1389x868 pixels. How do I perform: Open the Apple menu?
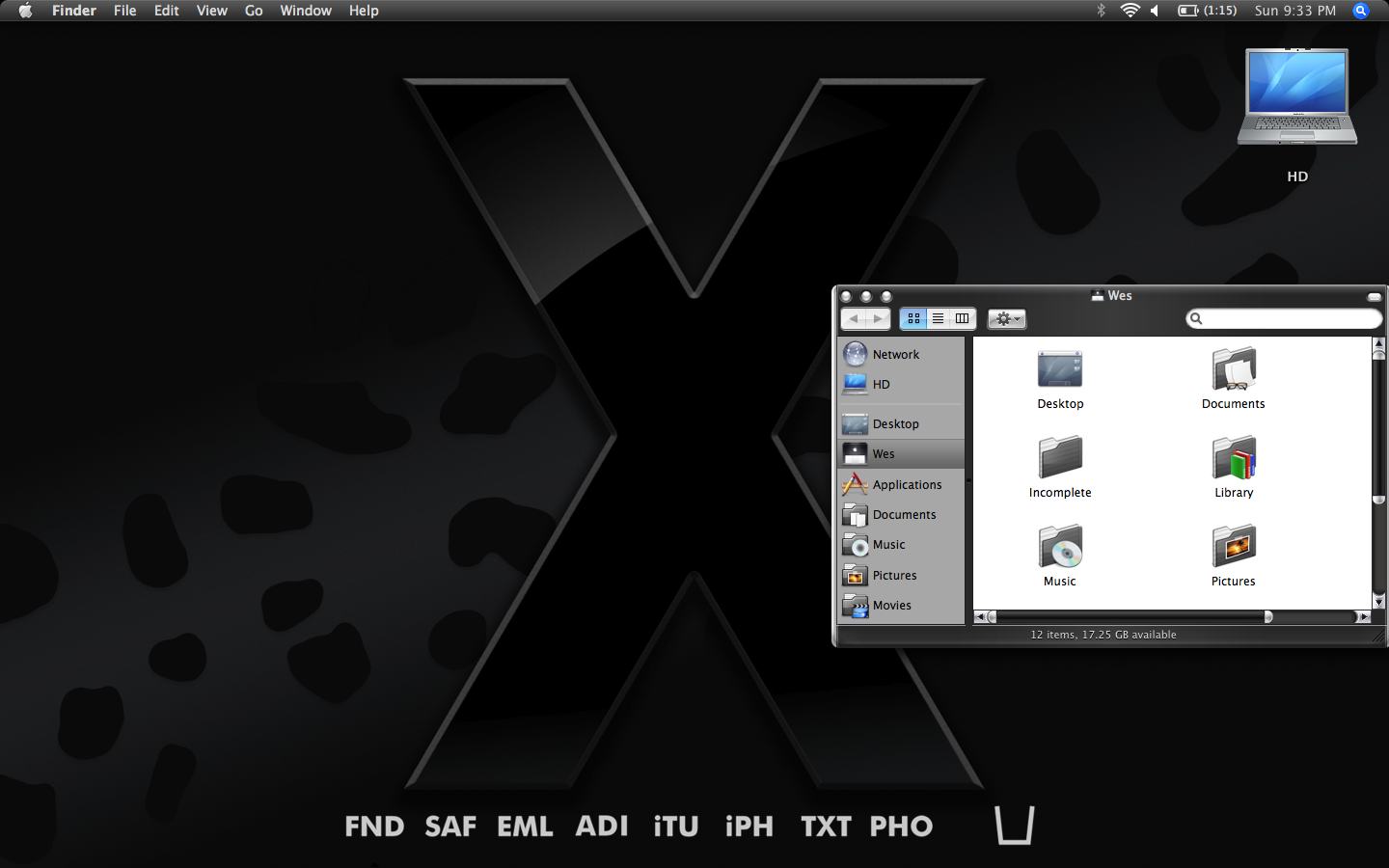[x=25, y=11]
